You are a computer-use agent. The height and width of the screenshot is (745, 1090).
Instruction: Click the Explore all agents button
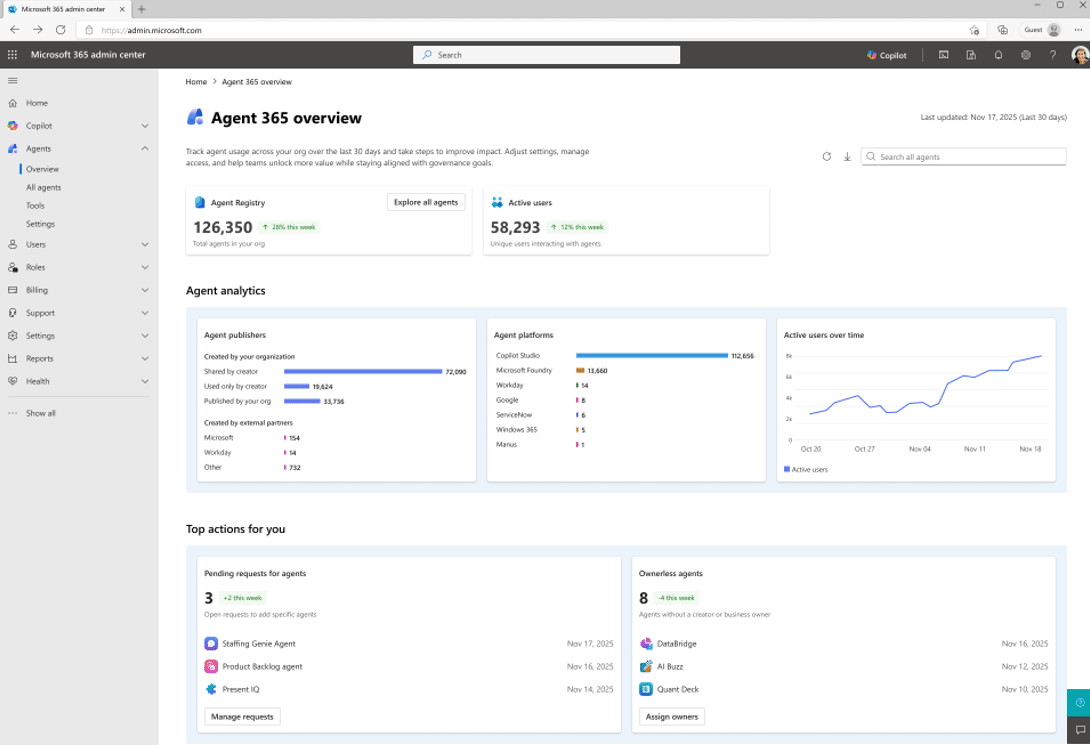click(425, 201)
